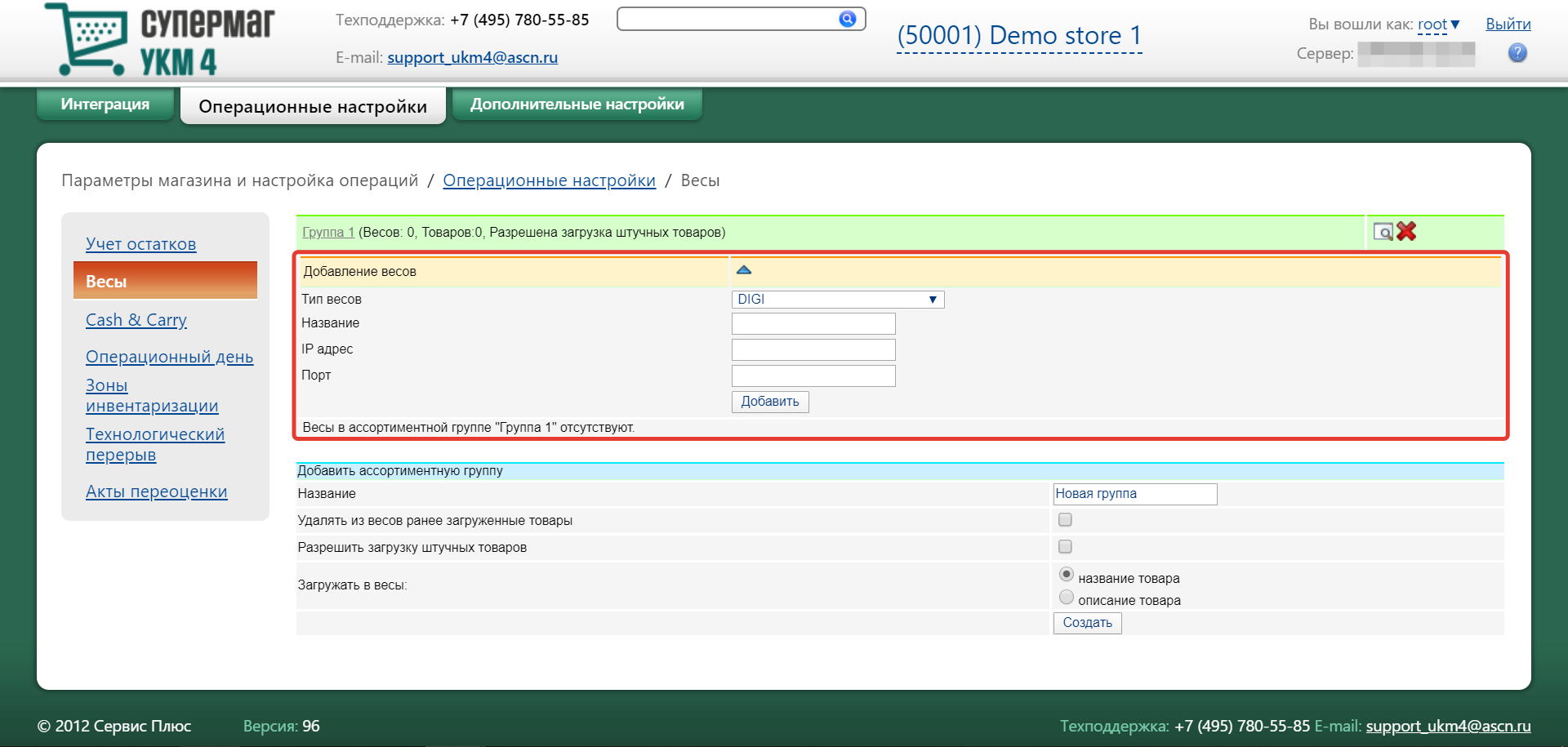Viewport: 1568px width, 747px height.
Task: Delete Группа 1 using the red cross
Action: pos(1406,232)
